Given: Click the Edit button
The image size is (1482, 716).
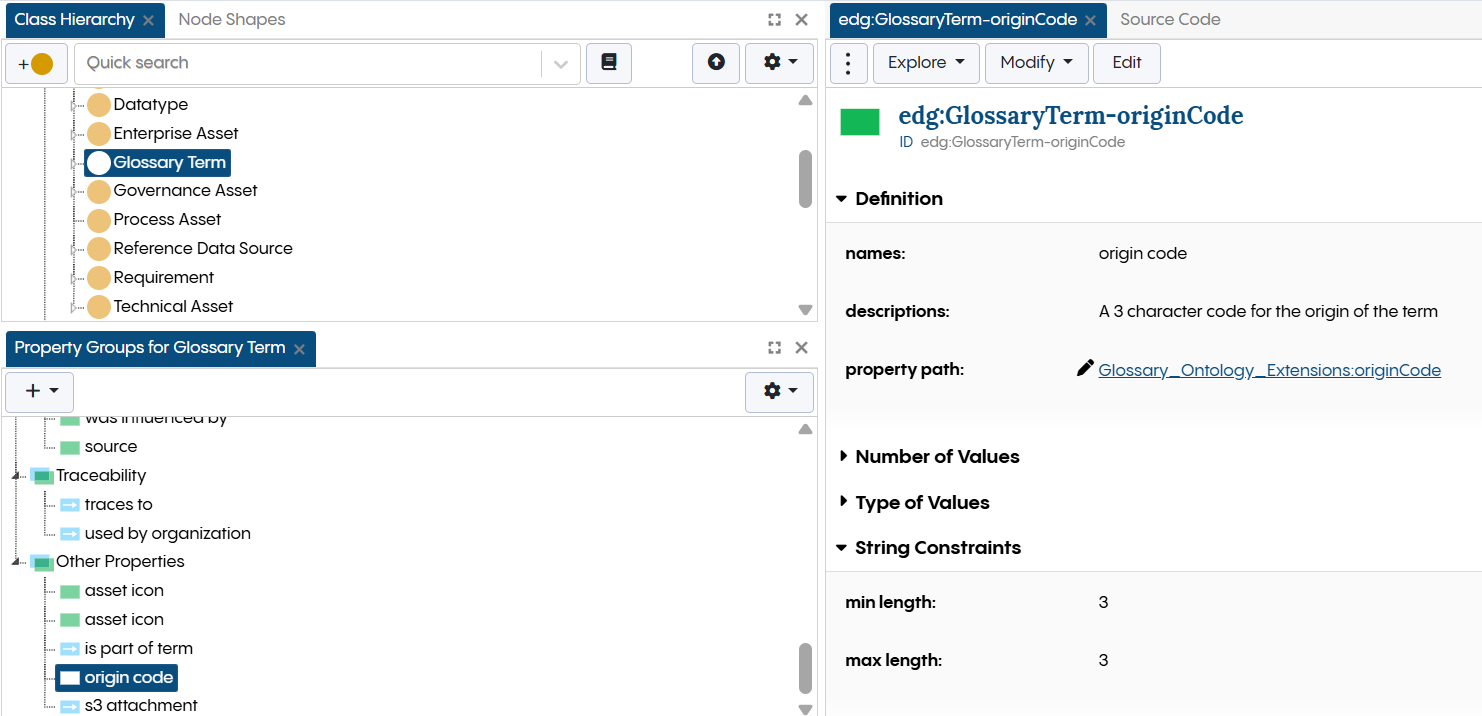Looking at the screenshot, I should pyautogui.click(x=1126, y=62).
